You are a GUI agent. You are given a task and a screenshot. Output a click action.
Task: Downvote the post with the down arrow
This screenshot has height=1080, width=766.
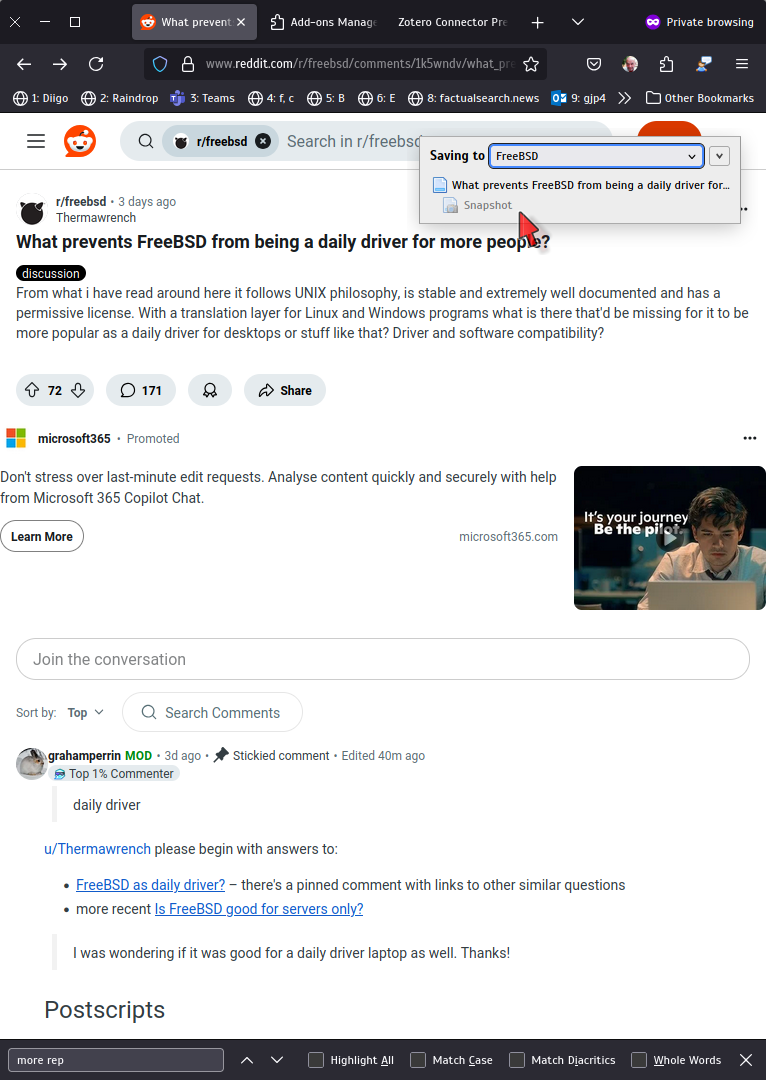tap(78, 391)
